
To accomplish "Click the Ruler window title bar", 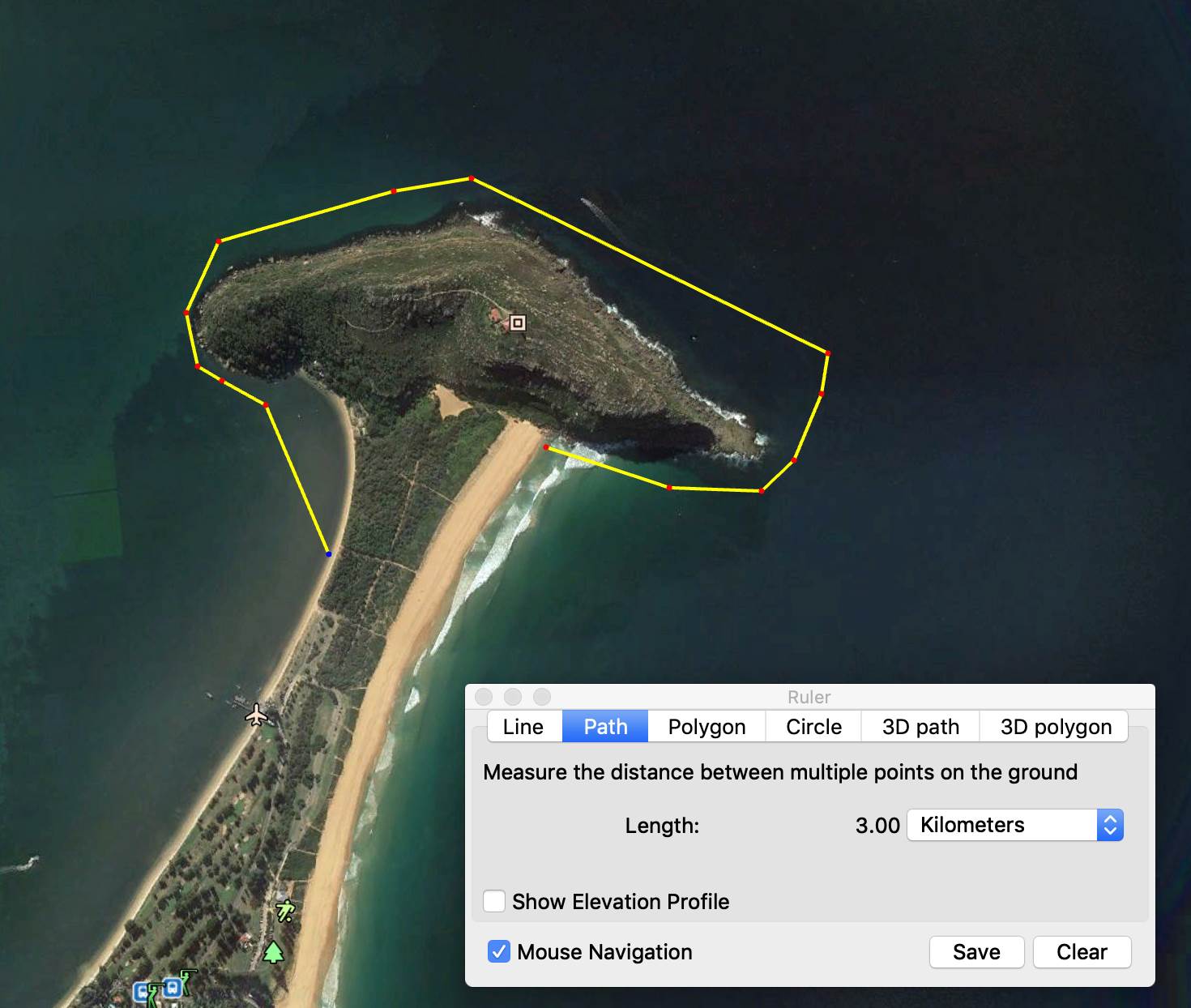I will 809,697.
